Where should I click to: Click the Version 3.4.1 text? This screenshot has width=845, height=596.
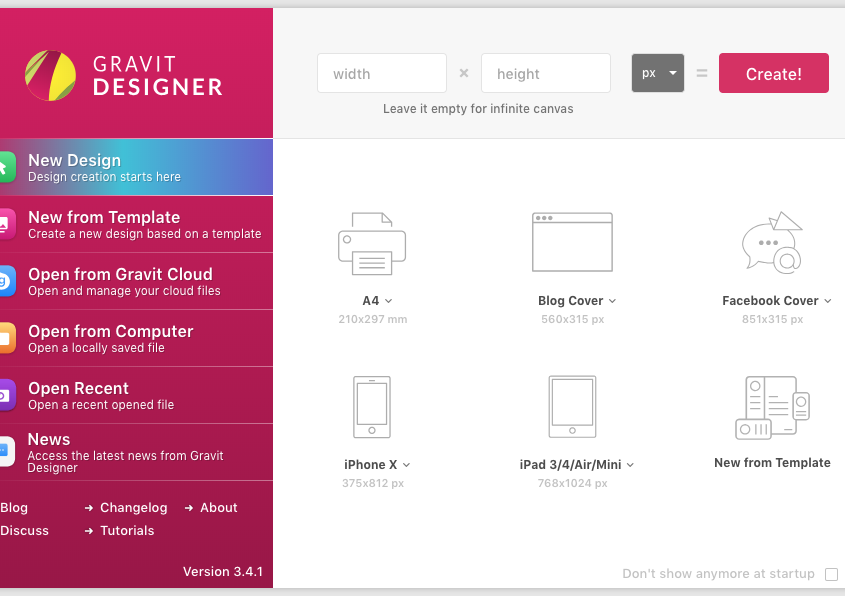(x=223, y=572)
